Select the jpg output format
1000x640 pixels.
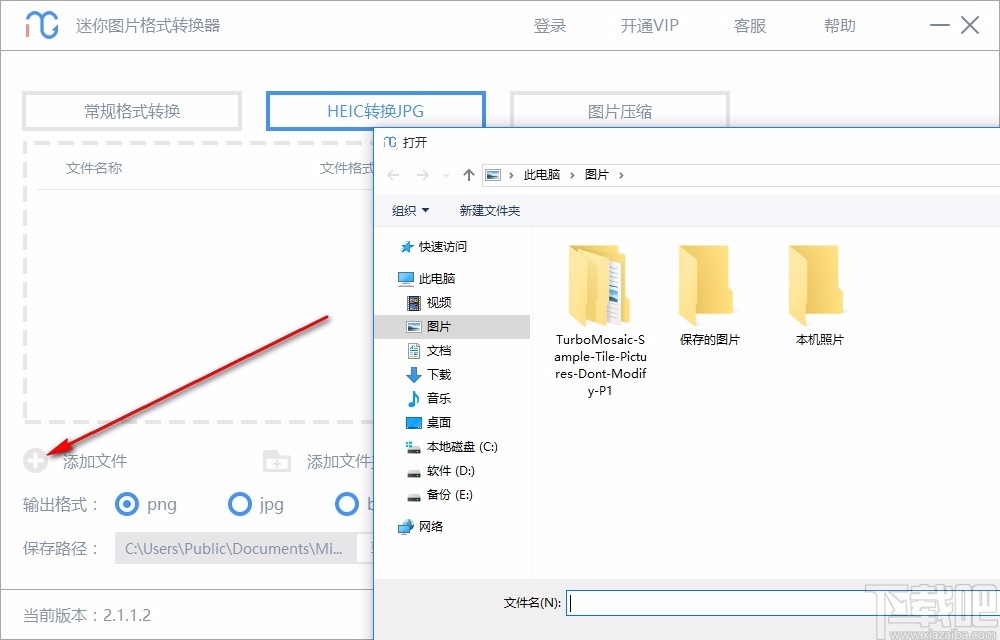[x=240, y=505]
